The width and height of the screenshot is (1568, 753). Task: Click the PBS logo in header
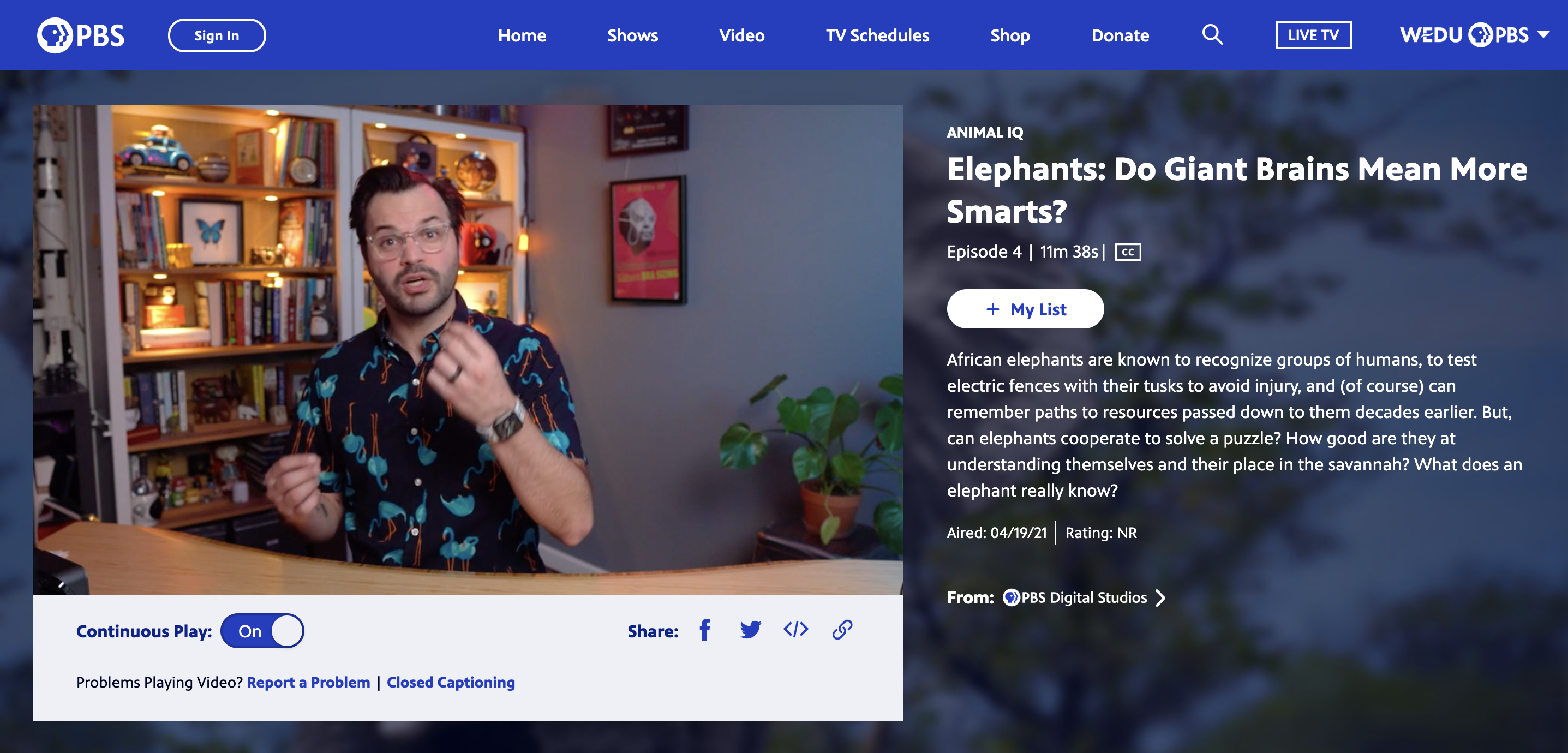click(x=81, y=35)
